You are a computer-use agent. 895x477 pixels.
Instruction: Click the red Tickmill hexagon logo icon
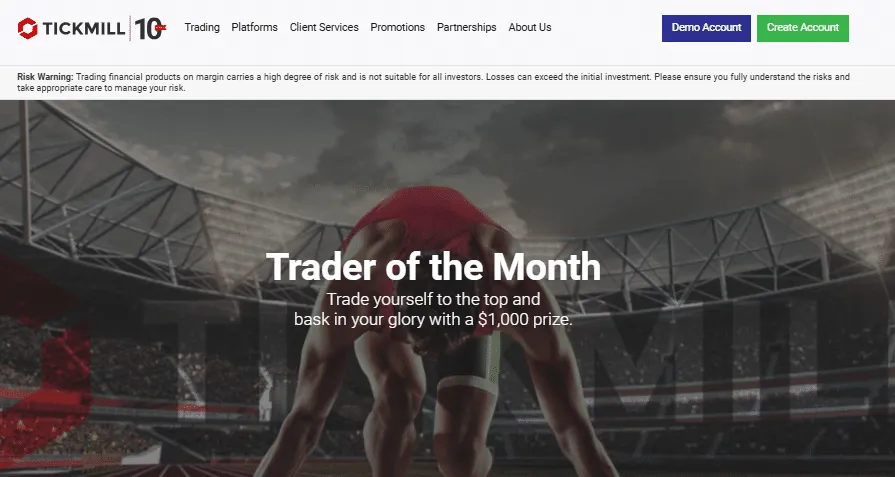28,28
